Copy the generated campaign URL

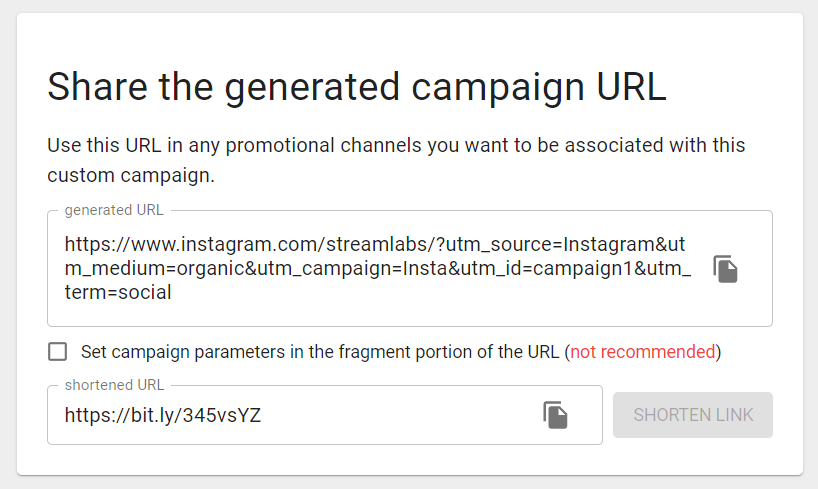(x=725, y=269)
